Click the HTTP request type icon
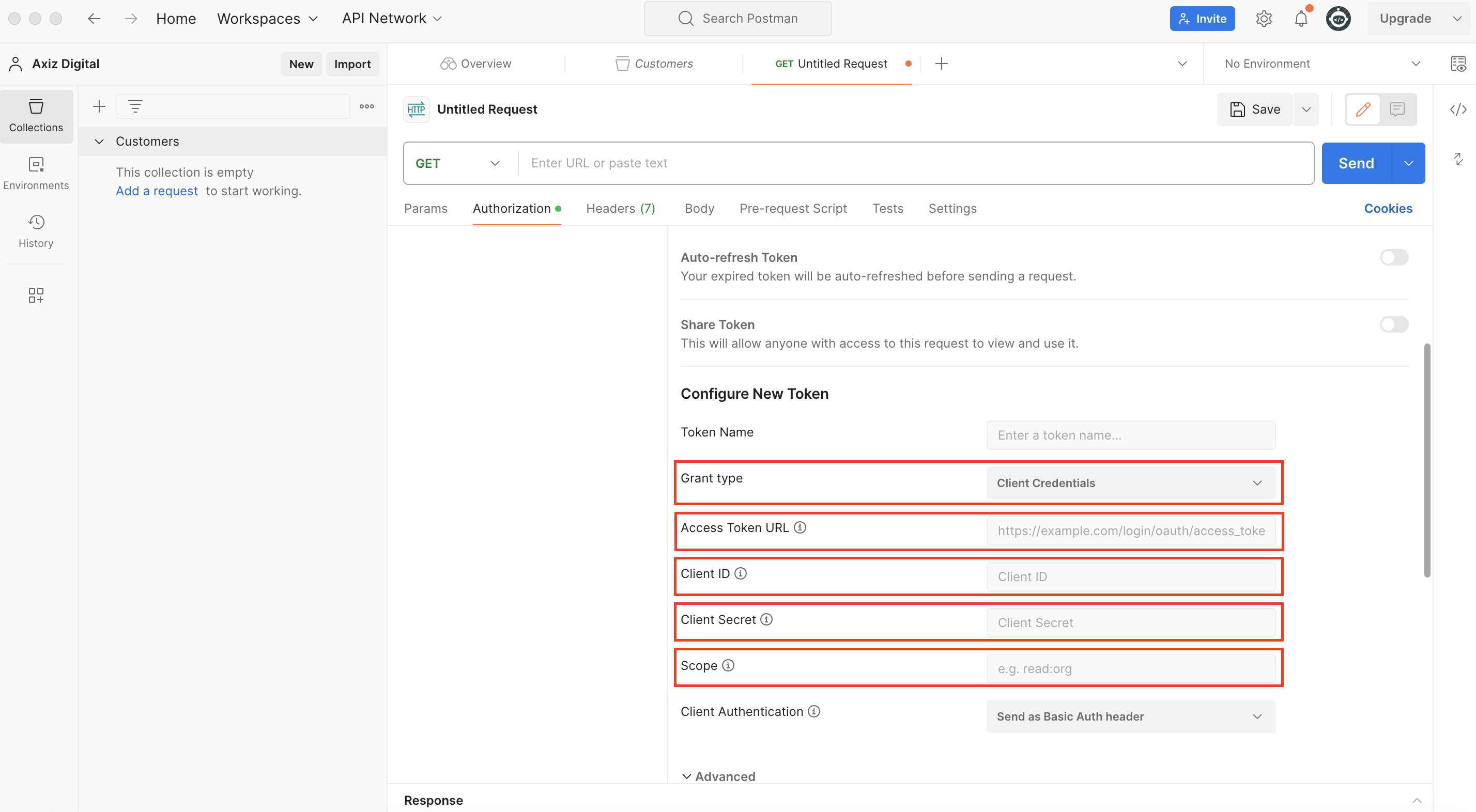Viewport: 1476px width, 812px height. [x=416, y=110]
